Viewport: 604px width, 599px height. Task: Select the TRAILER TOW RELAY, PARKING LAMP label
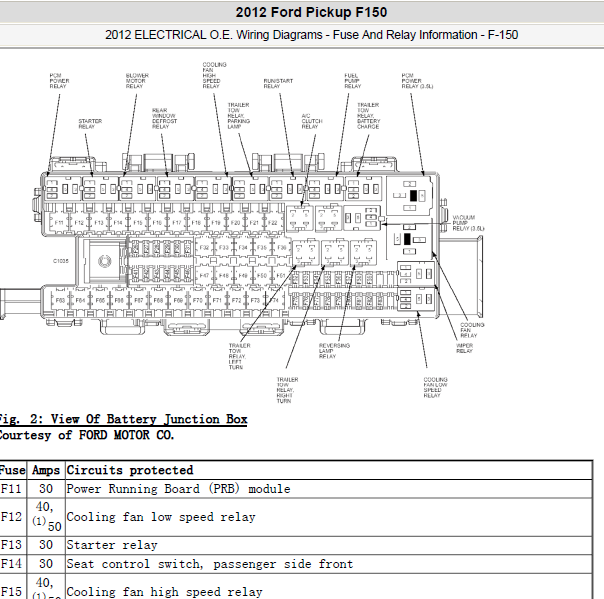click(238, 116)
